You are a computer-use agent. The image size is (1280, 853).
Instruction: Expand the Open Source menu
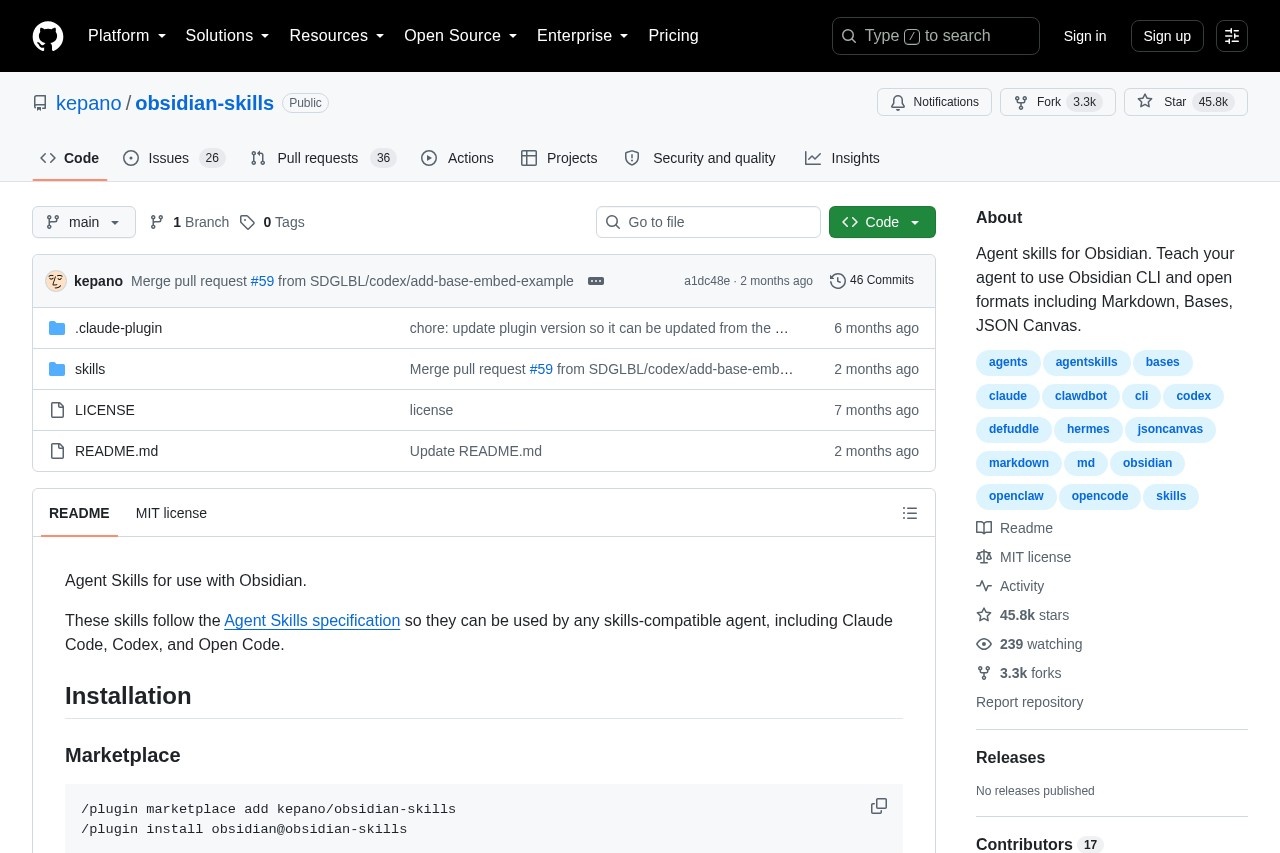coord(461,36)
